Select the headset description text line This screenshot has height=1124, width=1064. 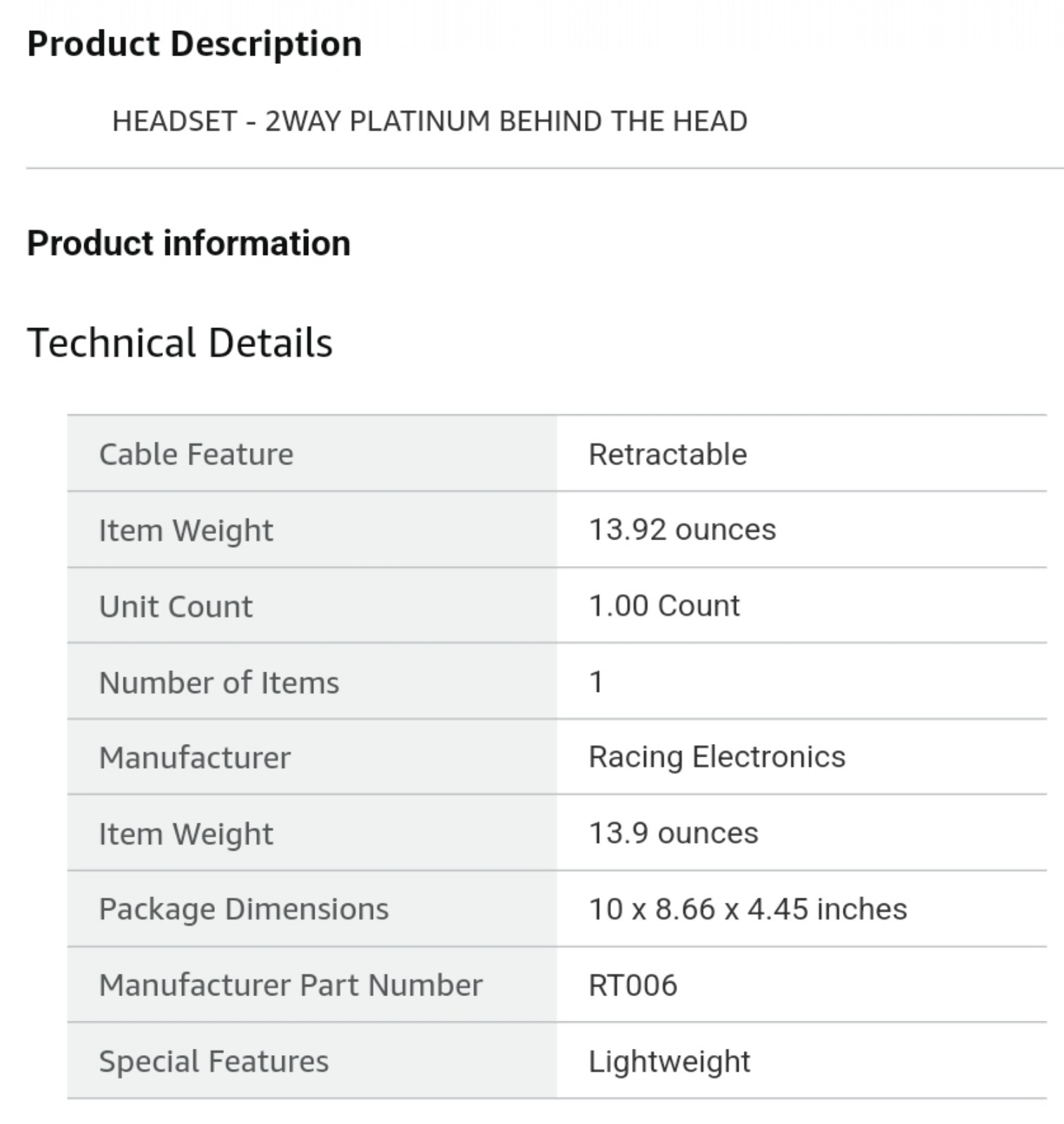click(430, 121)
